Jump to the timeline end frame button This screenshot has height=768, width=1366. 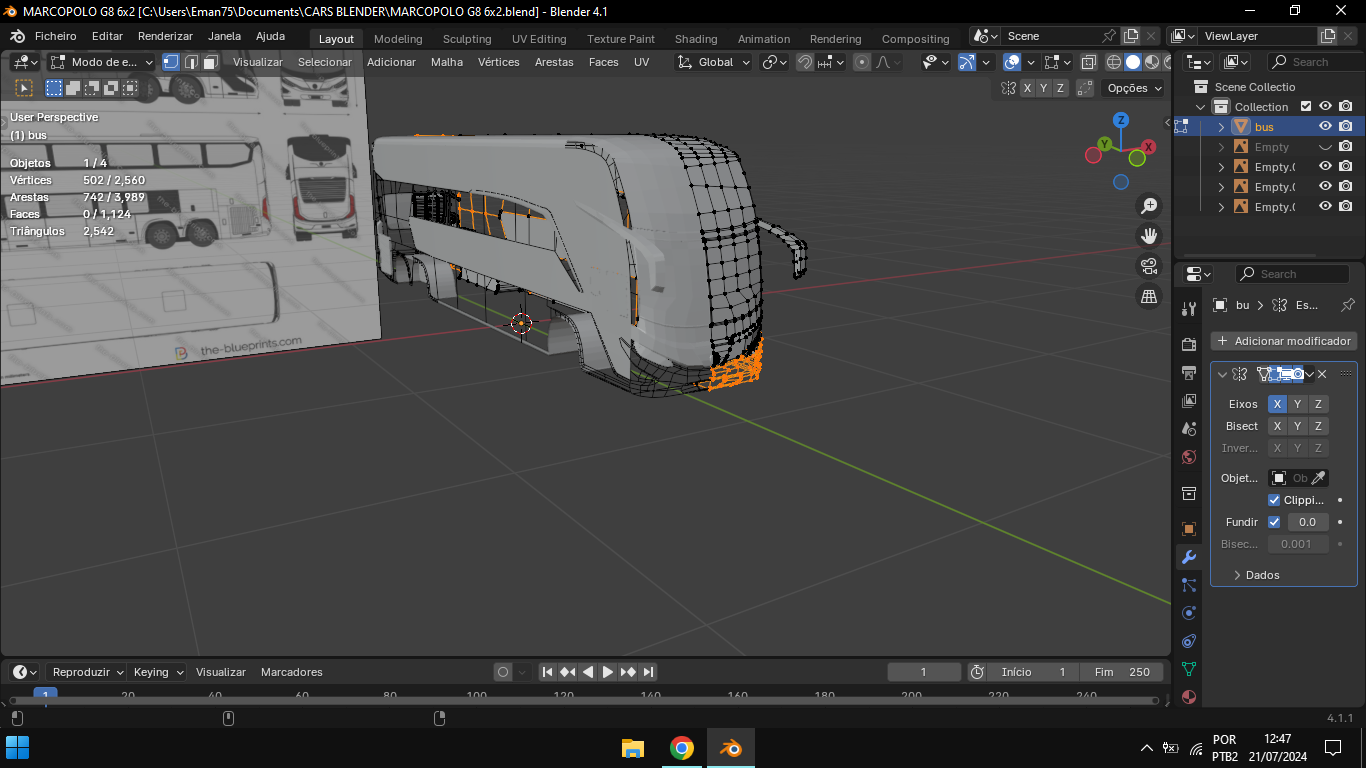click(648, 672)
